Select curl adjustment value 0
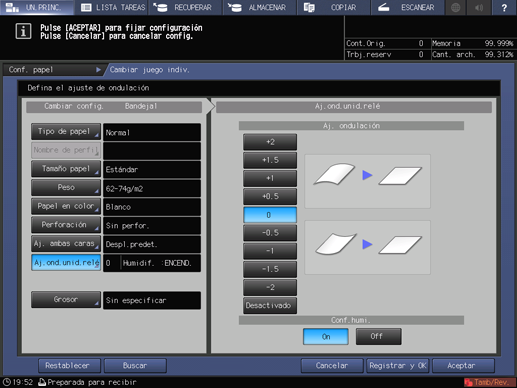 click(x=270, y=215)
